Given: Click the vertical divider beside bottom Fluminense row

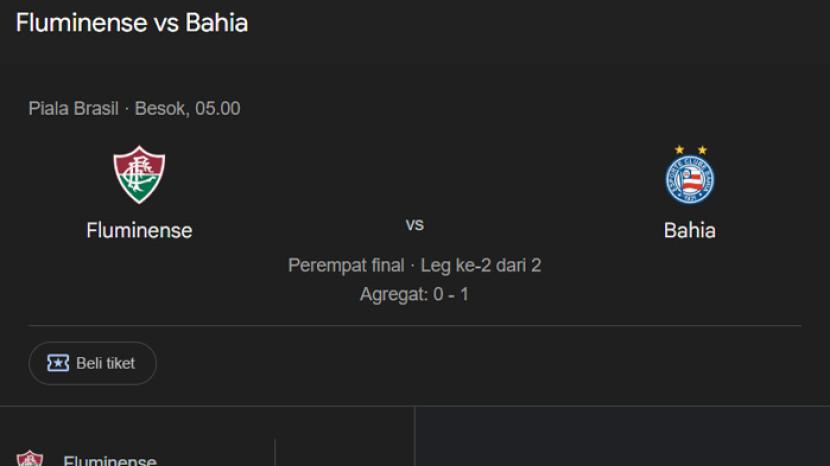Looking at the screenshot, I should pos(275,452).
